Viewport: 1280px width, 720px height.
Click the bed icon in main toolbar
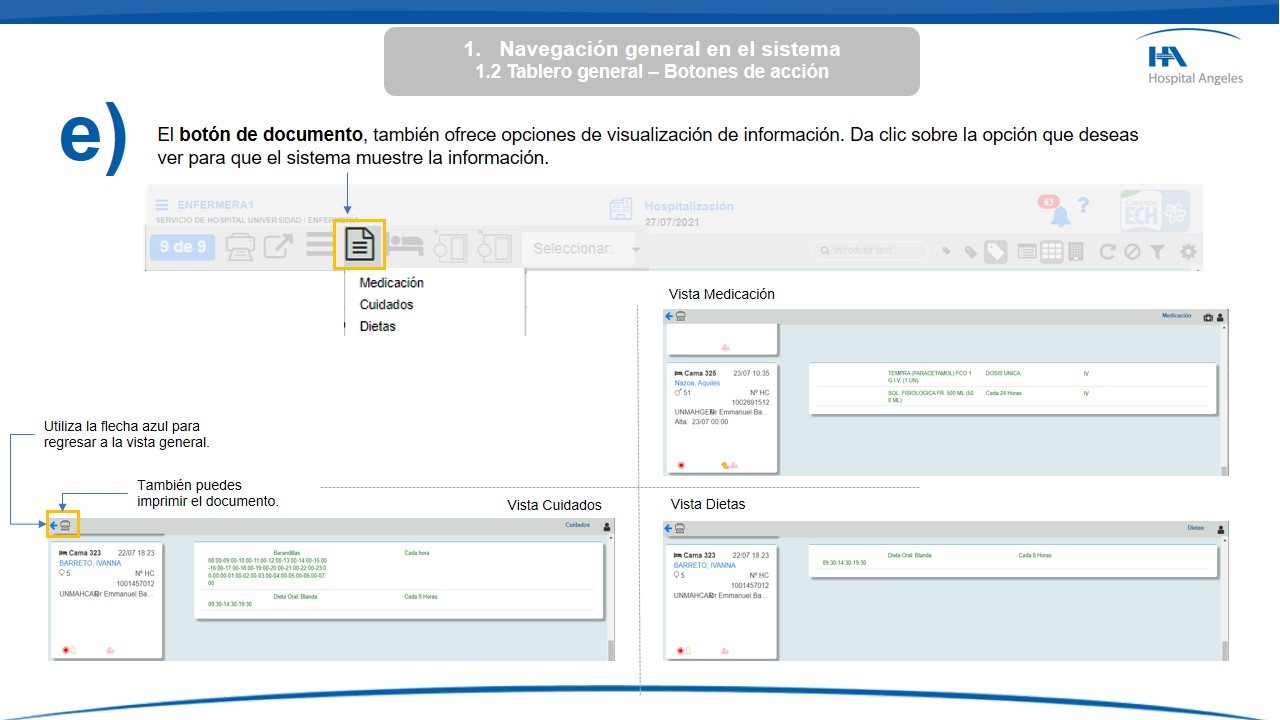click(x=406, y=246)
